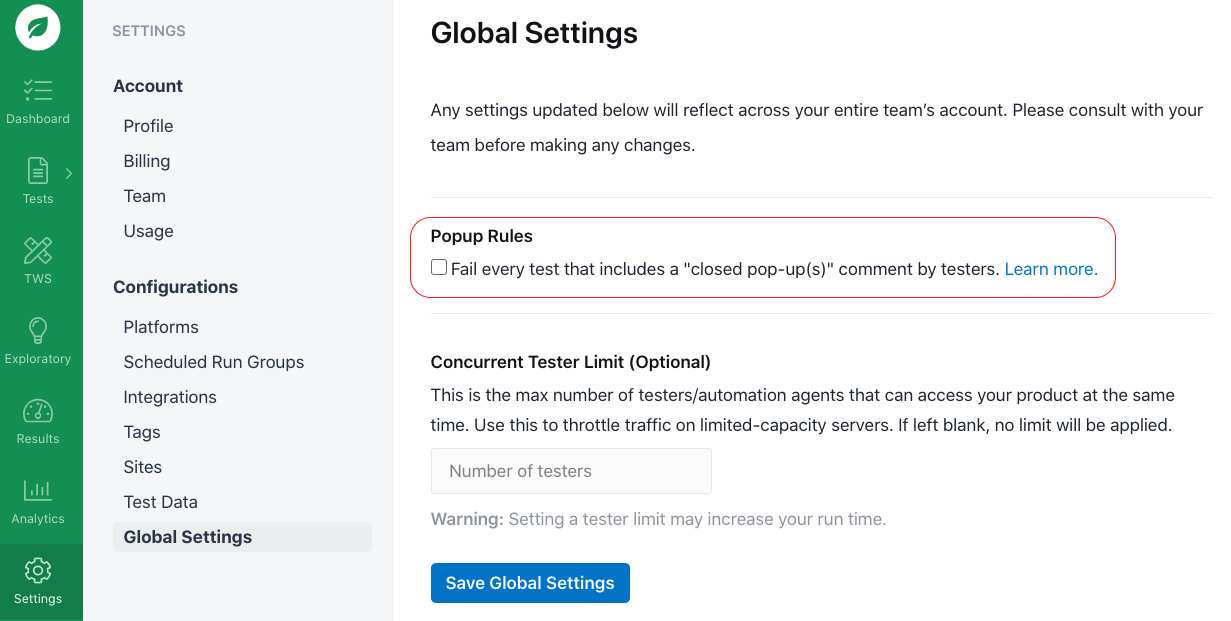Open the Profile settings page
The width and height of the screenshot is (1231, 621).
coord(148,126)
